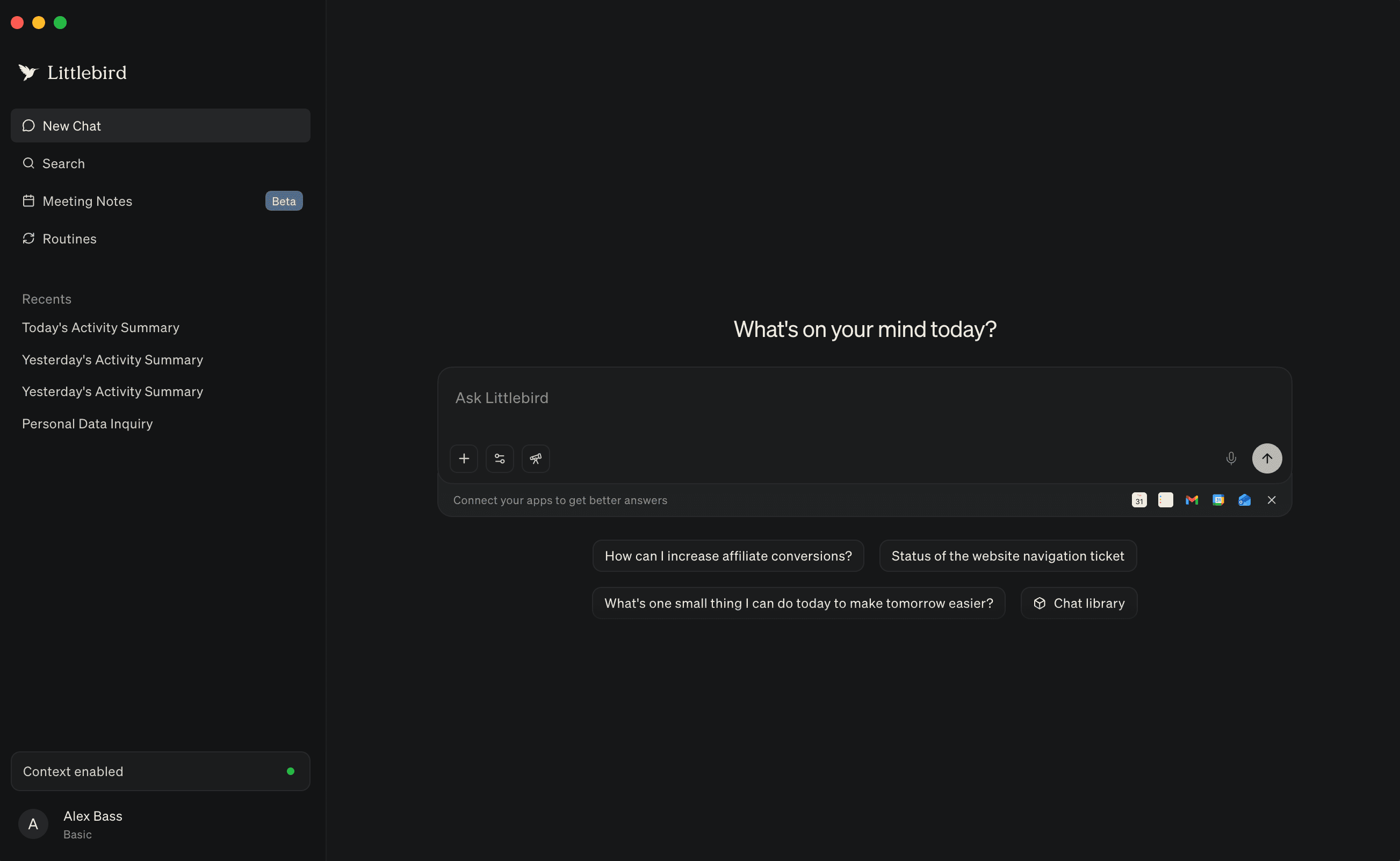
Task: Click the plus icon to add an attachment
Action: tap(464, 458)
